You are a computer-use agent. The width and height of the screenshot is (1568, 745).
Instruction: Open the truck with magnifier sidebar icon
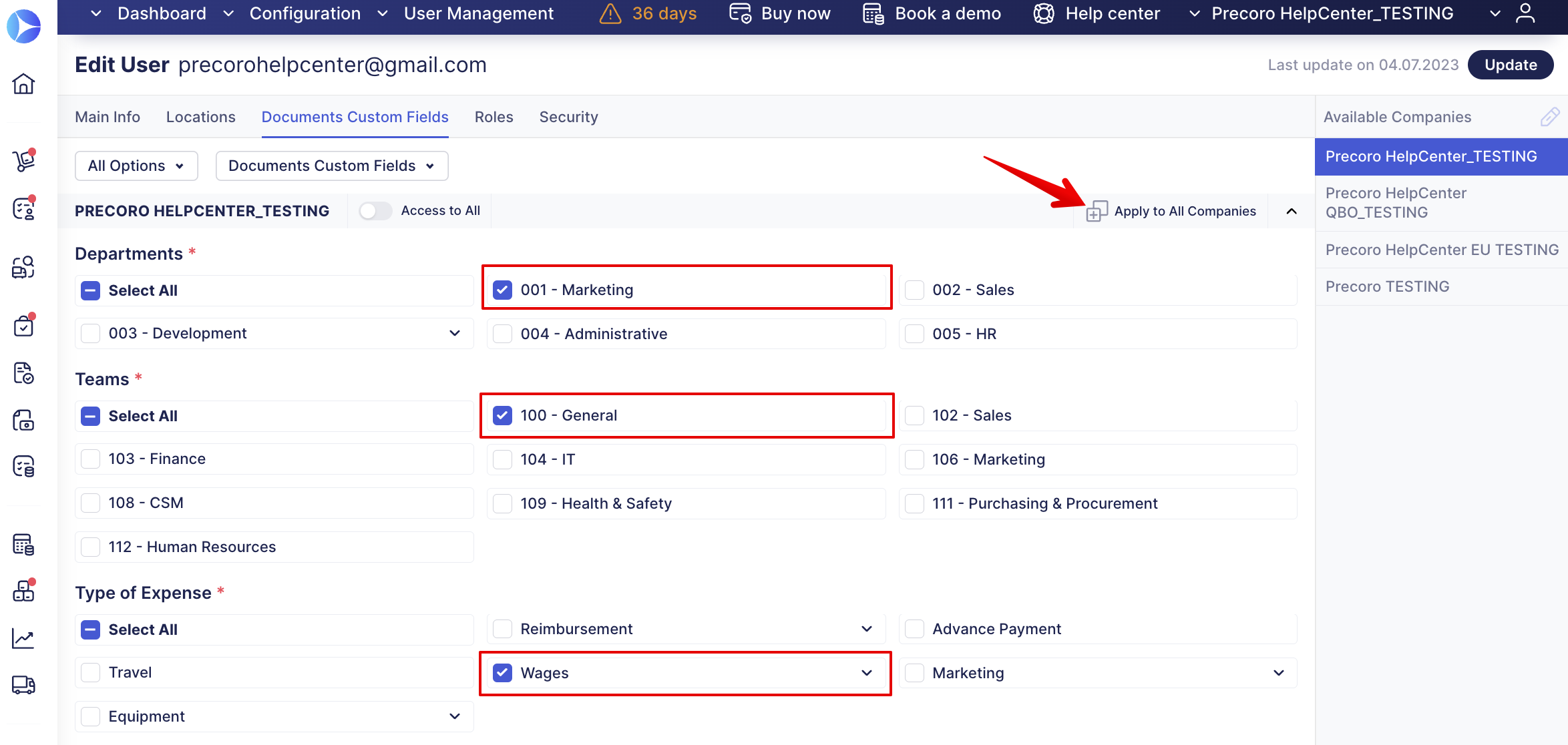pyautogui.click(x=23, y=267)
